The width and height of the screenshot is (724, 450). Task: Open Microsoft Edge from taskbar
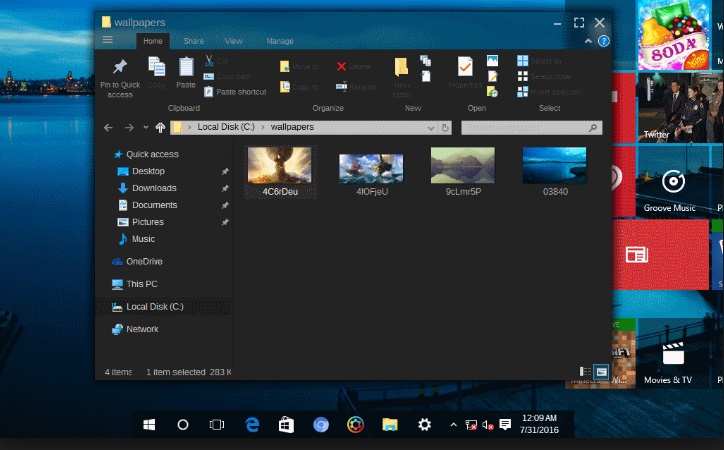[252, 424]
